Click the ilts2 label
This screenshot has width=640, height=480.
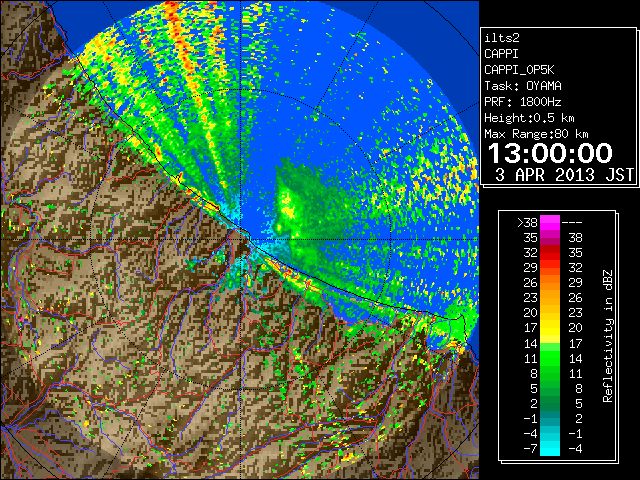502,38
